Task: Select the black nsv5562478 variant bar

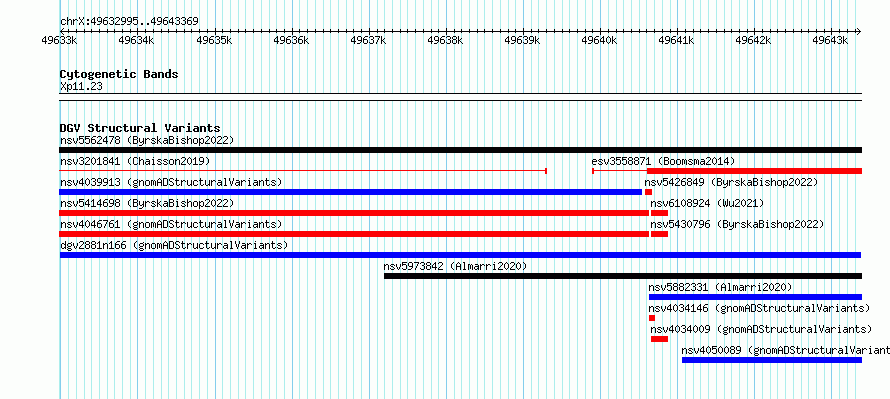Action: (460, 150)
